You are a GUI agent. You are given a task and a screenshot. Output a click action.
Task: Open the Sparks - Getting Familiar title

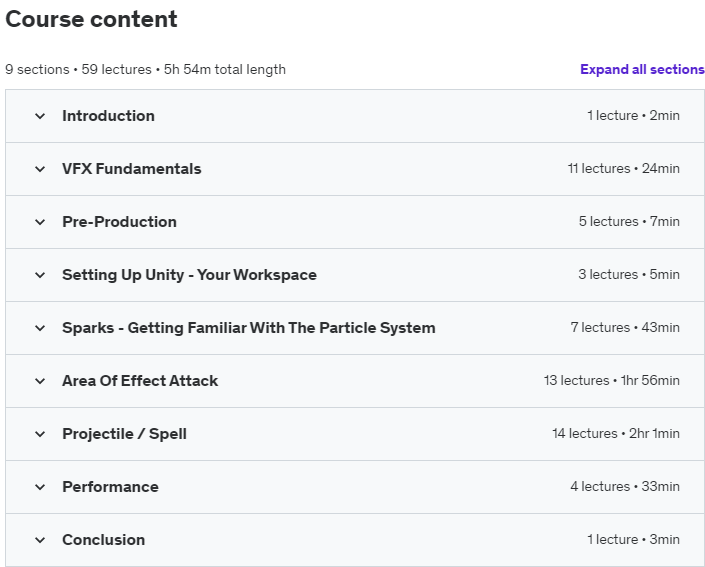tap(249, 328)
